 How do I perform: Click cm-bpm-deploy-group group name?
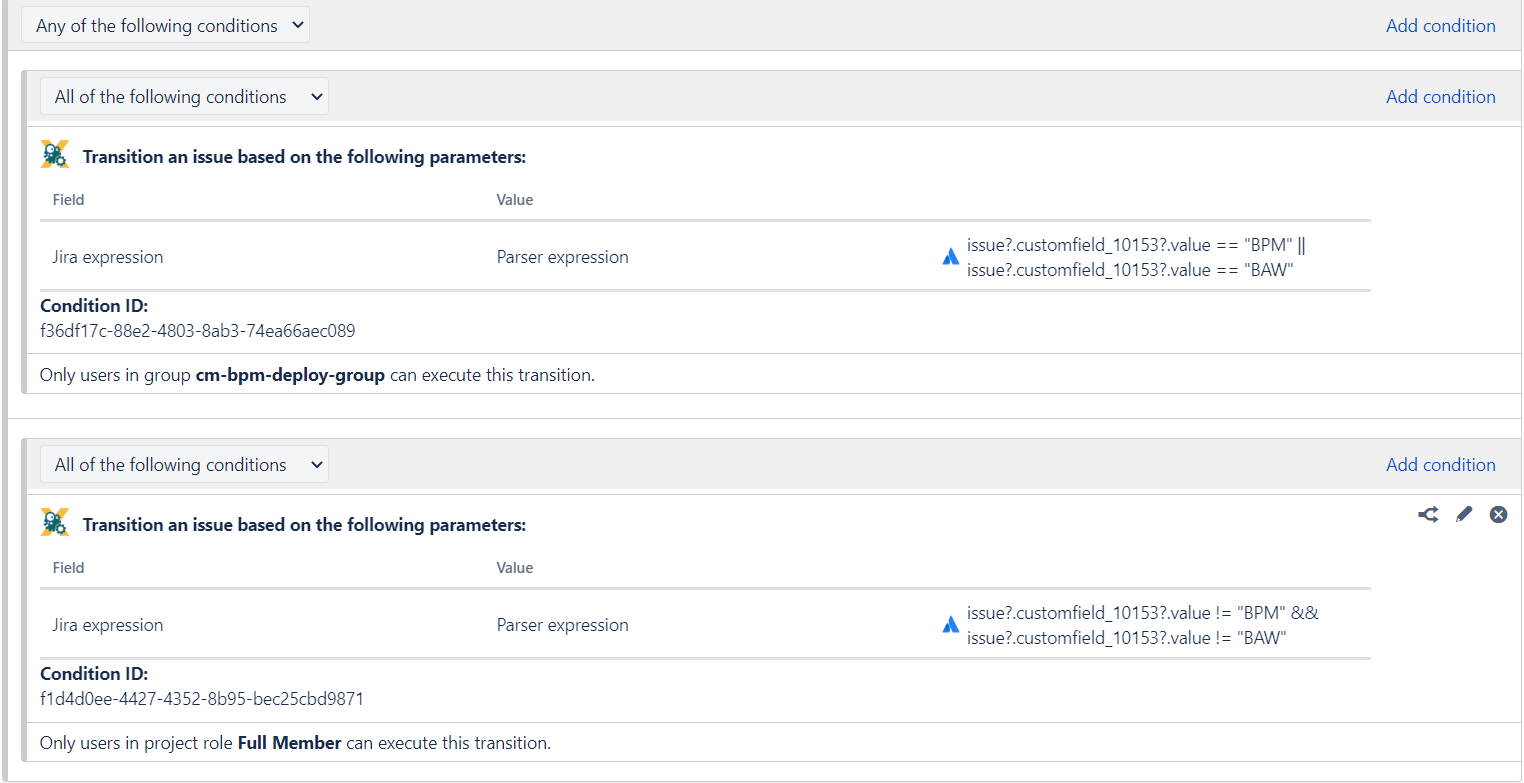pyautogui.click(x=290, y=376)
